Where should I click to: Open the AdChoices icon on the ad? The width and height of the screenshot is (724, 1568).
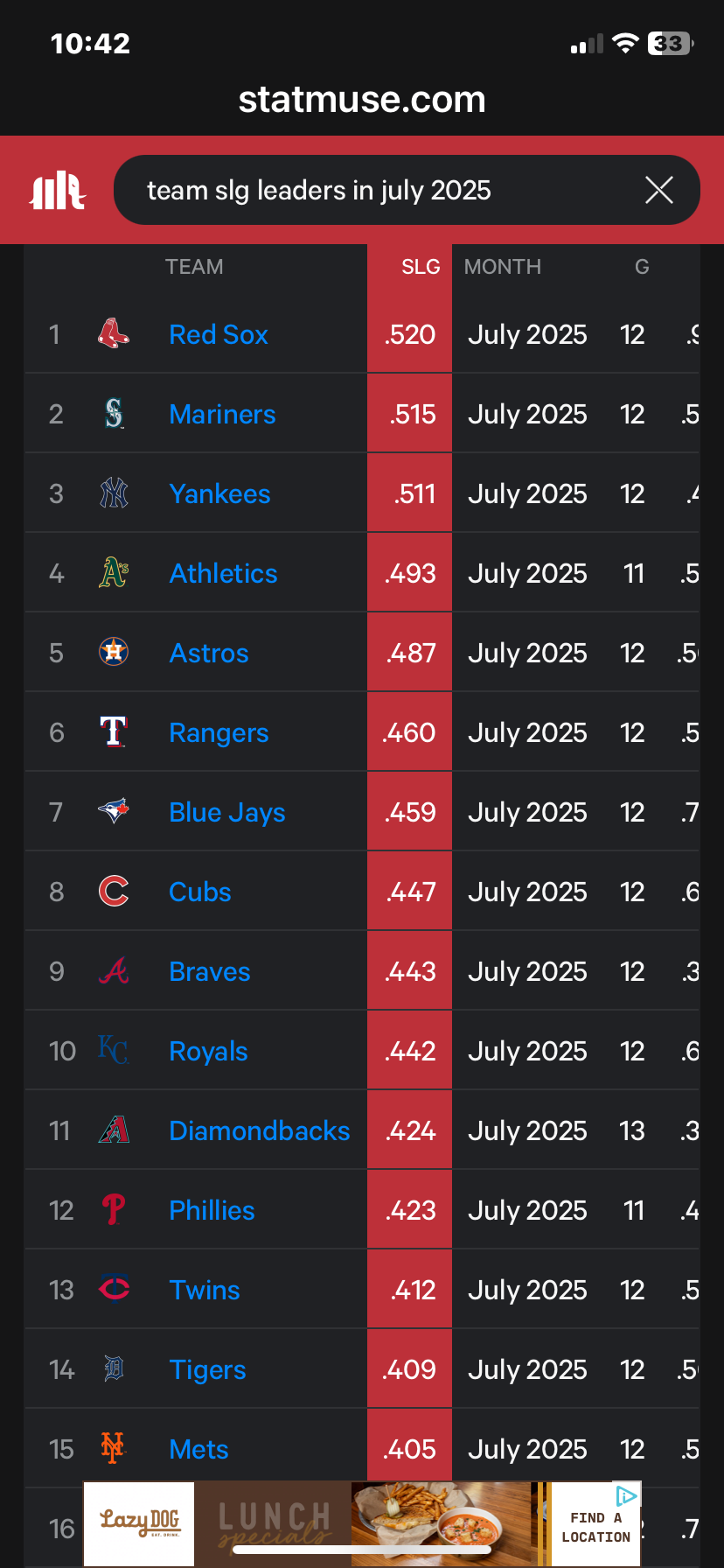pyautogui.click(x=626, y=1495)
